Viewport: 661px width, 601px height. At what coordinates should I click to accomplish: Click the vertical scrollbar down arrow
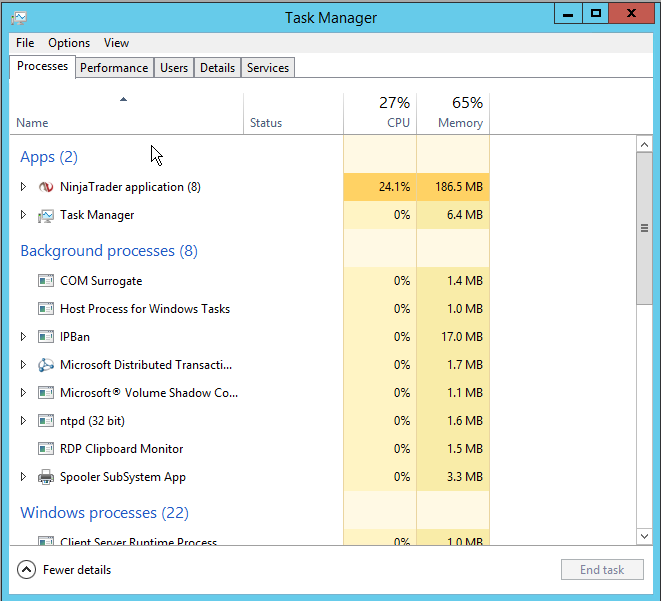pos(644,537)
